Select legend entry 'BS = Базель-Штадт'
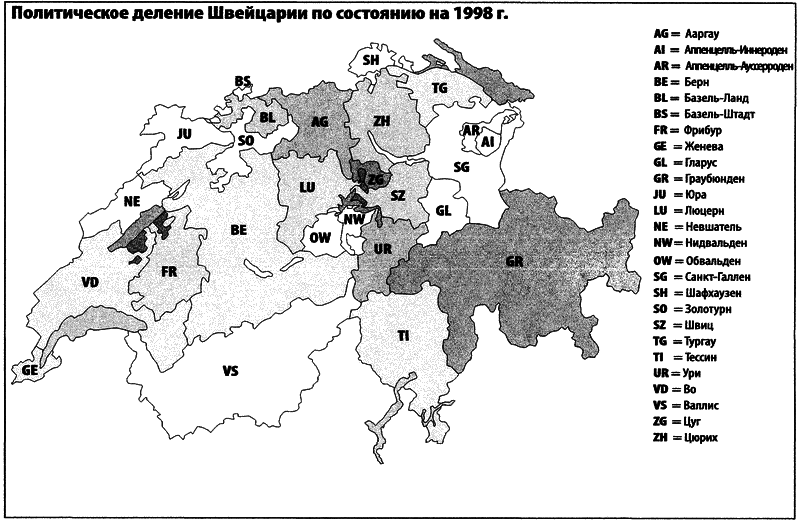The image size is (800, 523). tap(704, 114)
